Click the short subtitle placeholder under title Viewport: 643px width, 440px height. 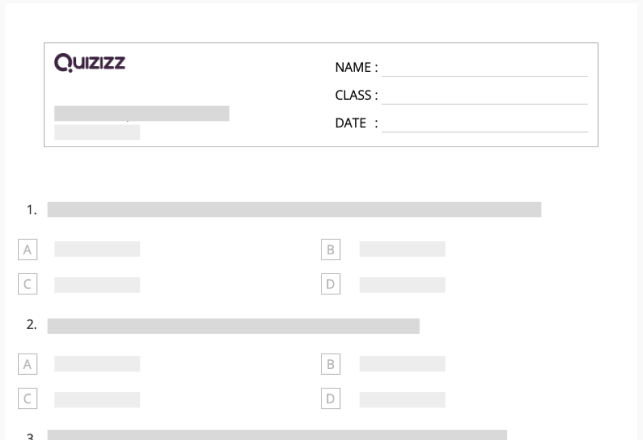pos(97,132)
